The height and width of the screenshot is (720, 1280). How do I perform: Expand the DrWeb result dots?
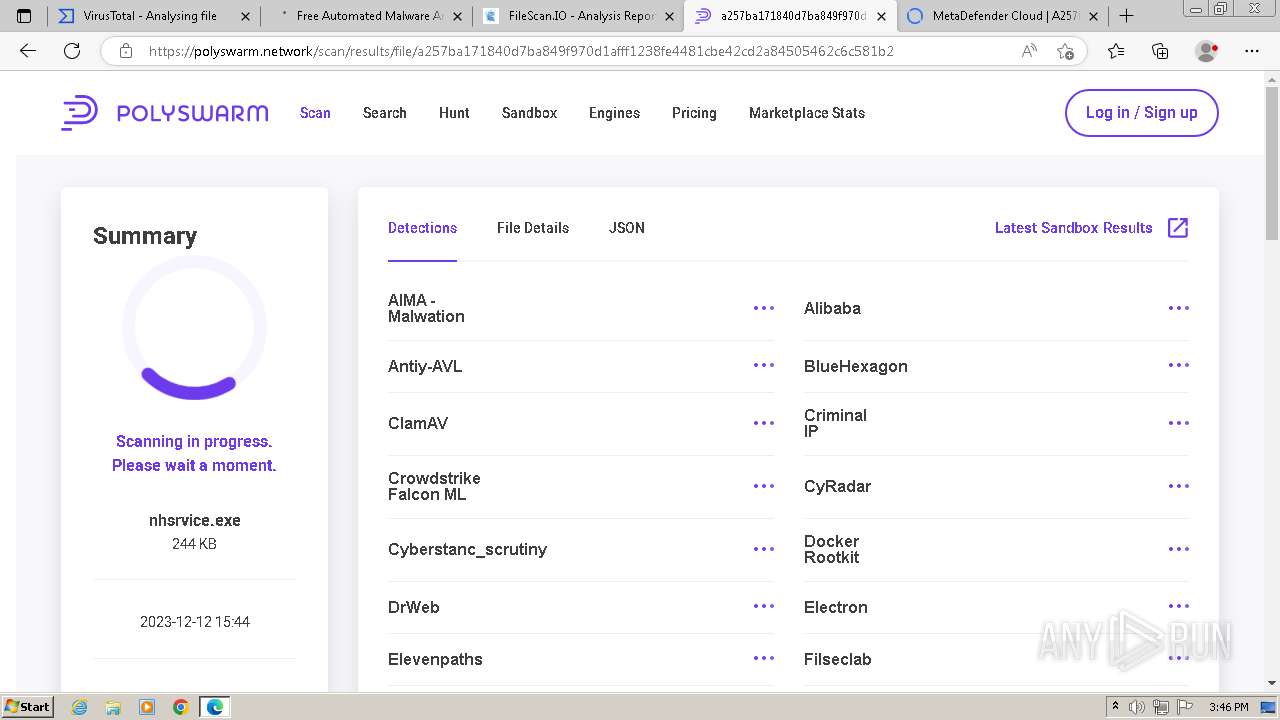764,606
